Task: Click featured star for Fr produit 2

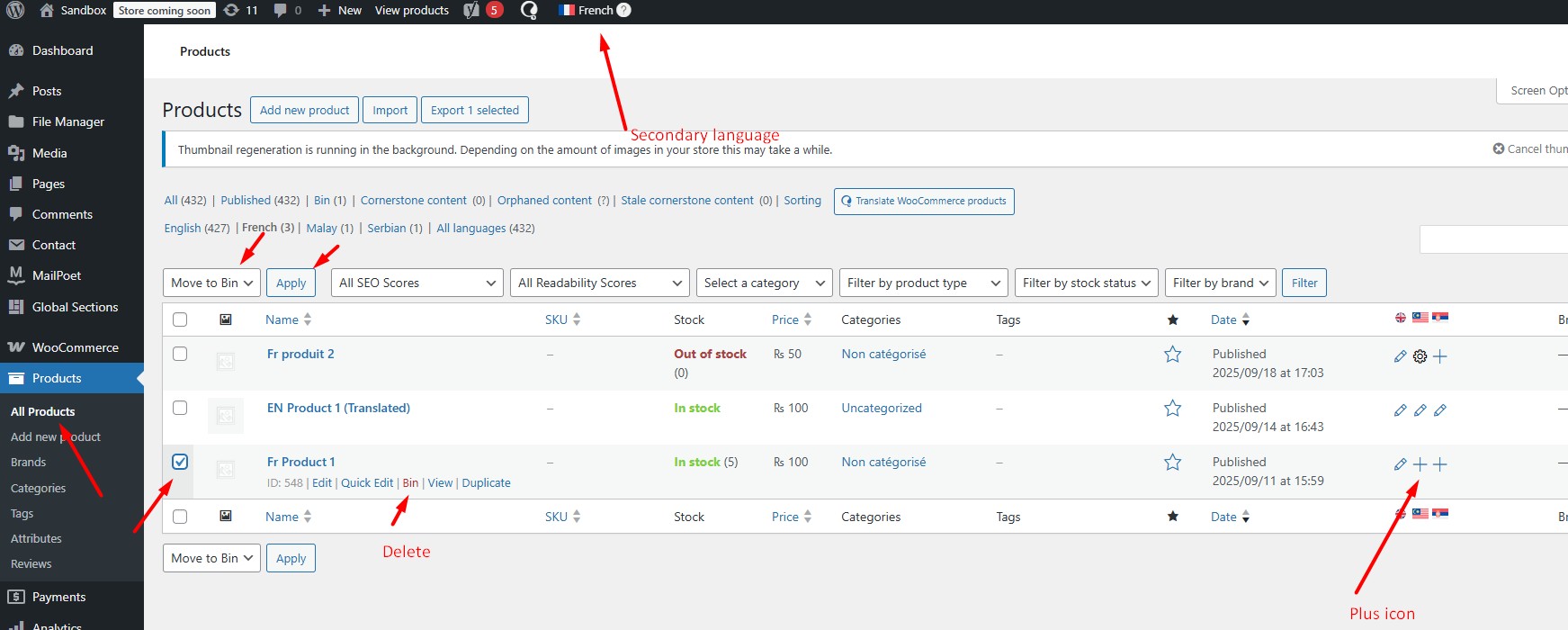Action: [1172, 355]
